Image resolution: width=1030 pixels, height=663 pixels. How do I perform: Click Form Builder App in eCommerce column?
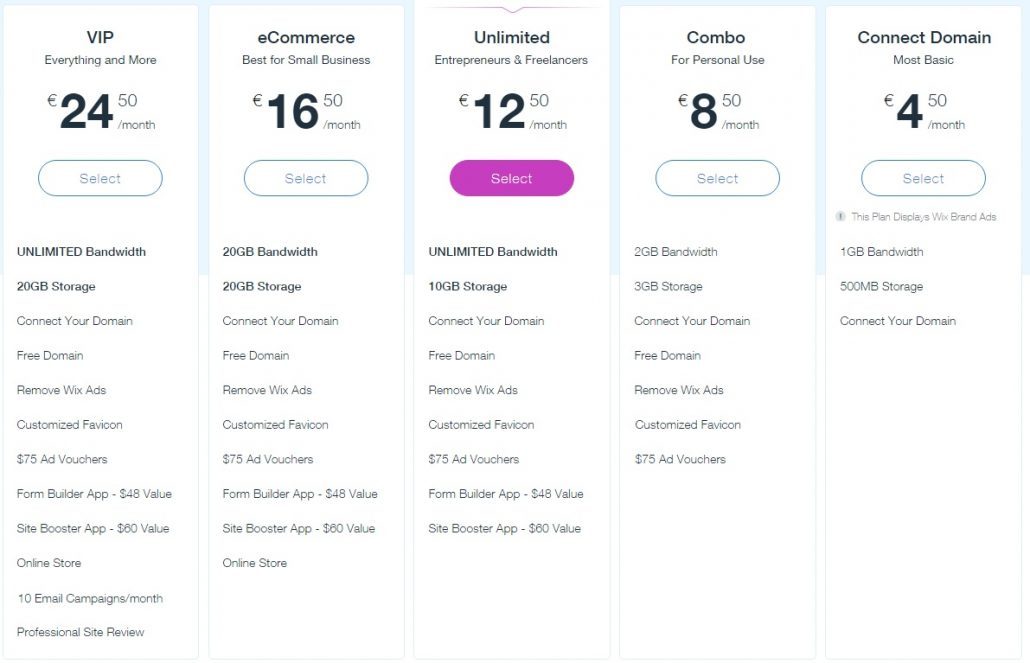[300, 494]
